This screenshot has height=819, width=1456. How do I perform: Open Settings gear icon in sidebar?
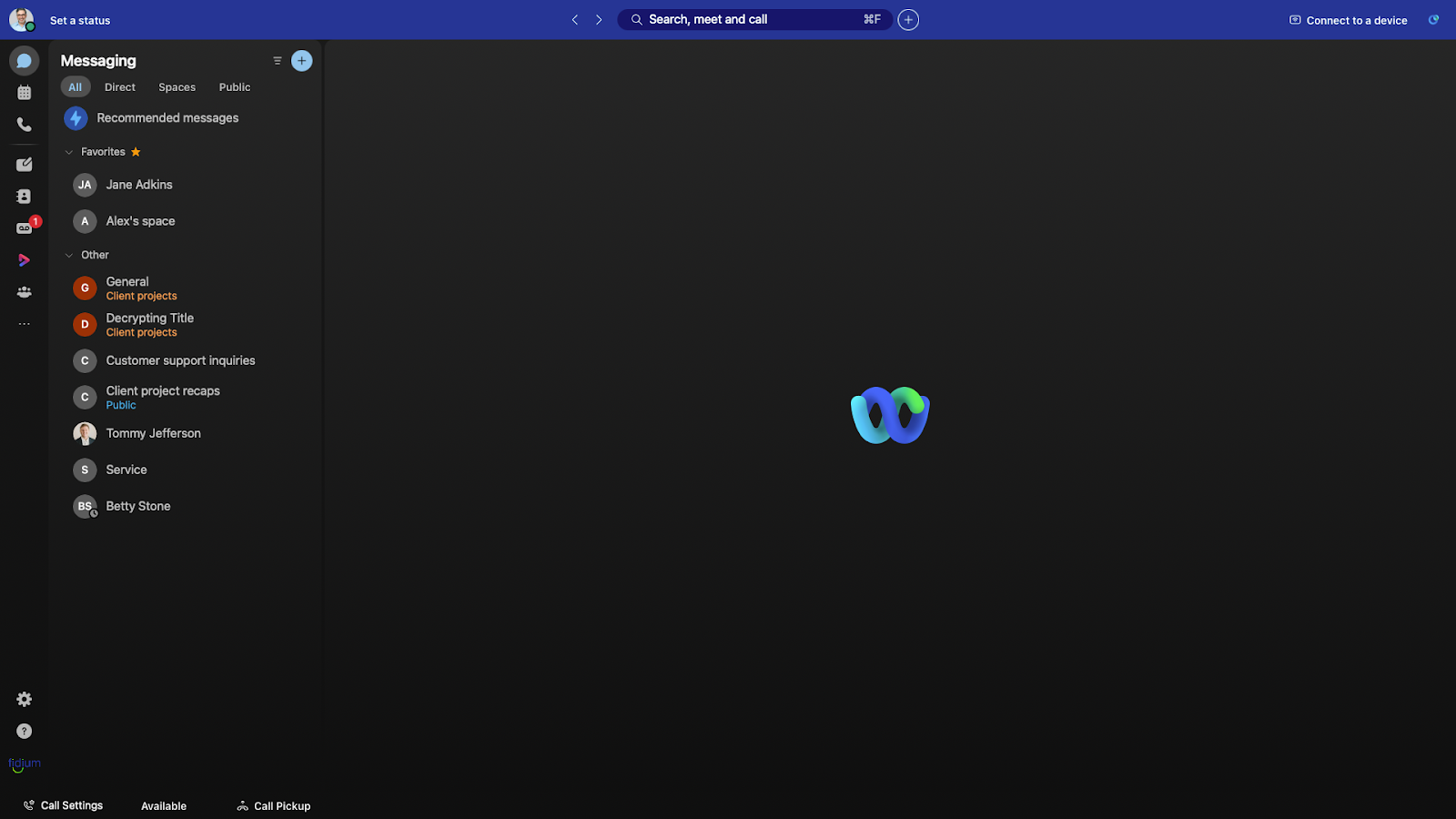(25, 699)
